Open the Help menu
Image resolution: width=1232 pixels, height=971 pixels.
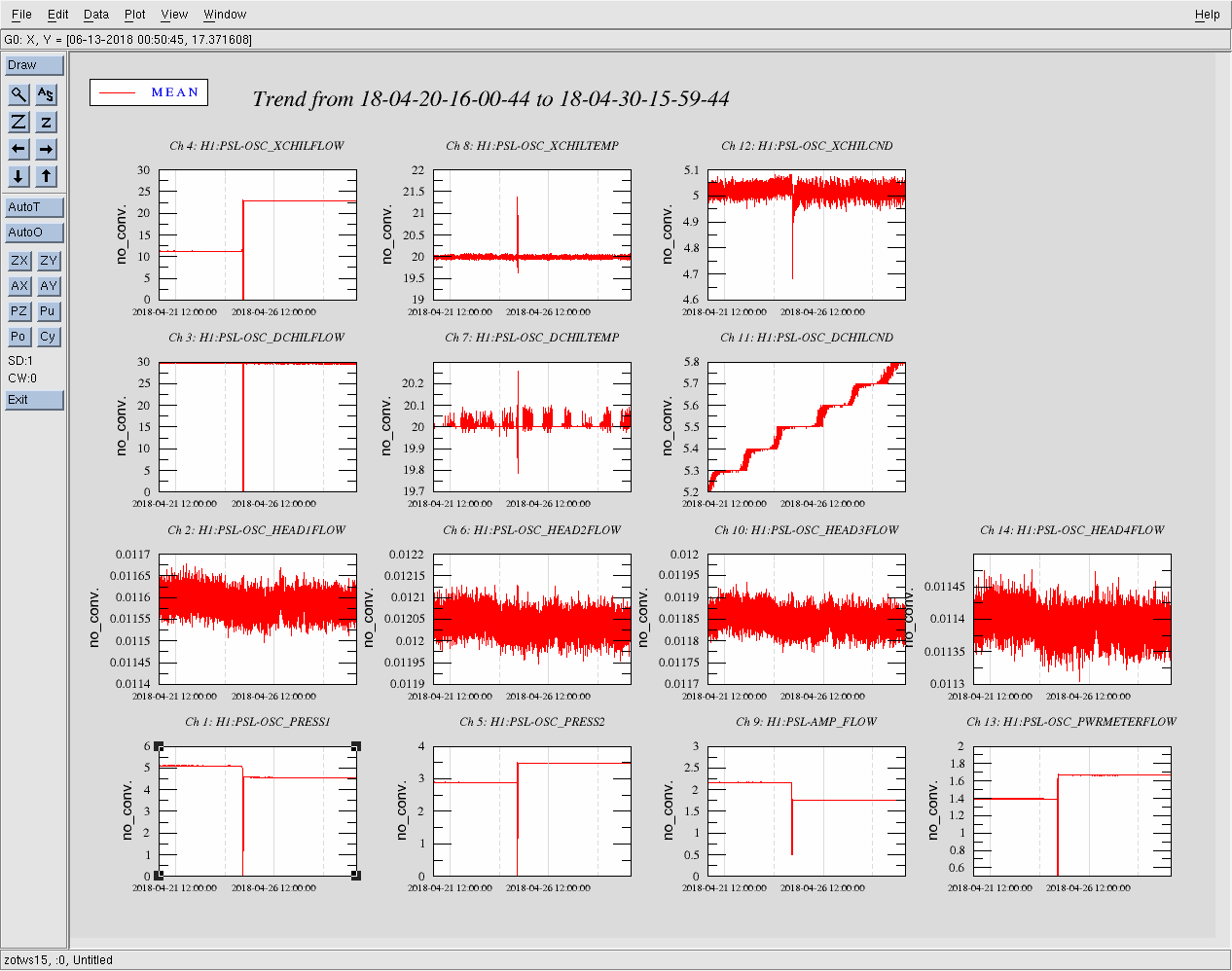coord(1207,15)
